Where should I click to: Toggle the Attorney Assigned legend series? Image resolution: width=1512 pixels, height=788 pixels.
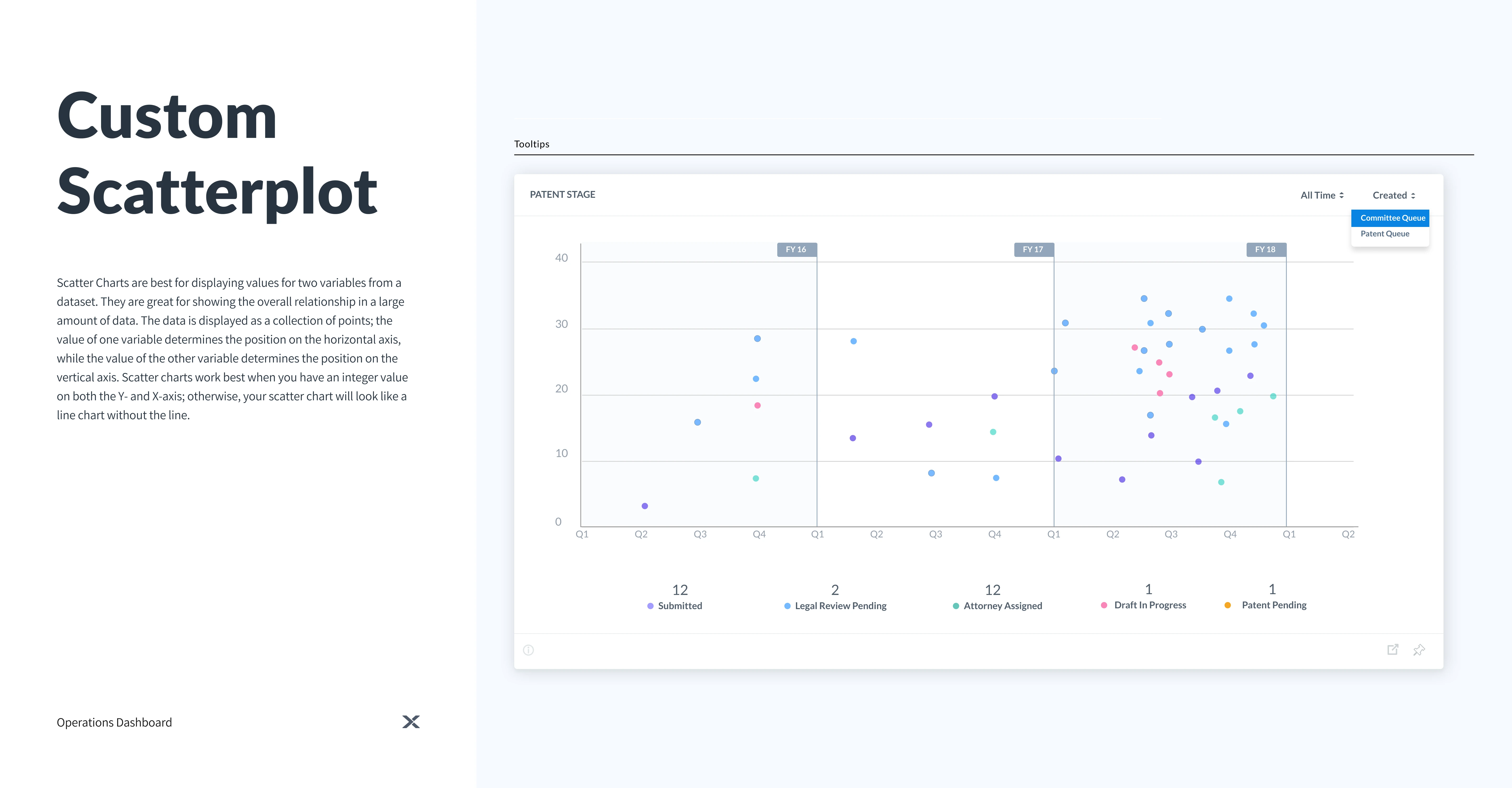[x=1002, y=605]
